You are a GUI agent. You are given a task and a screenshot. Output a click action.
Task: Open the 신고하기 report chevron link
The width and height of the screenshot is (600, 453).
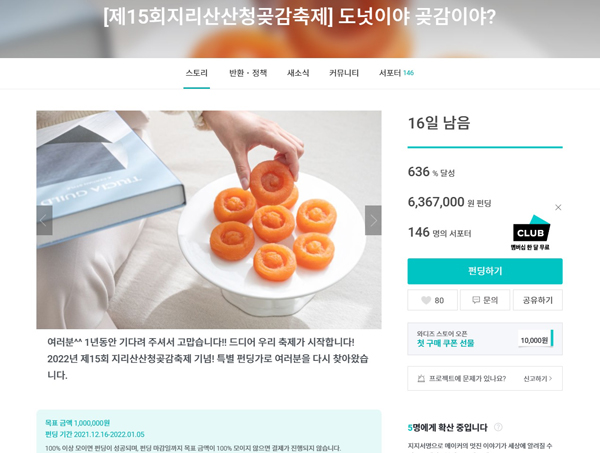pyautogui.click(x=538, y=378)
